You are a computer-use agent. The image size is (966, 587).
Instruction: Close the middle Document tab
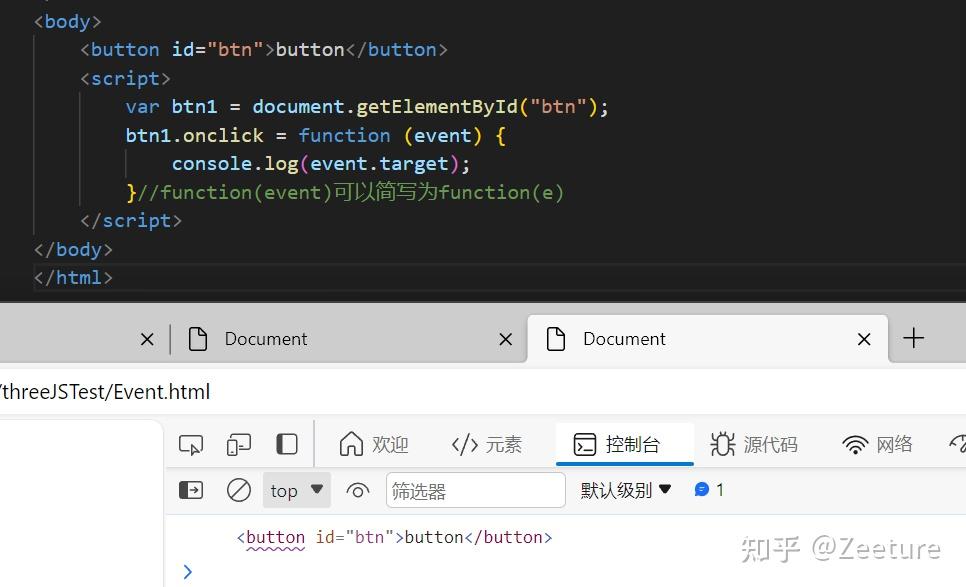coord(506,339)
